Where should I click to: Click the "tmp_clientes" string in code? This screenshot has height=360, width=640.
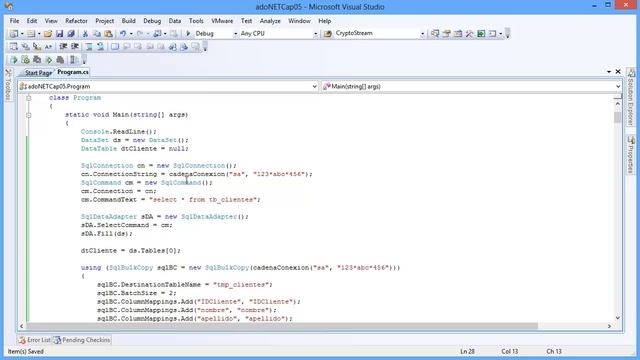241,284
